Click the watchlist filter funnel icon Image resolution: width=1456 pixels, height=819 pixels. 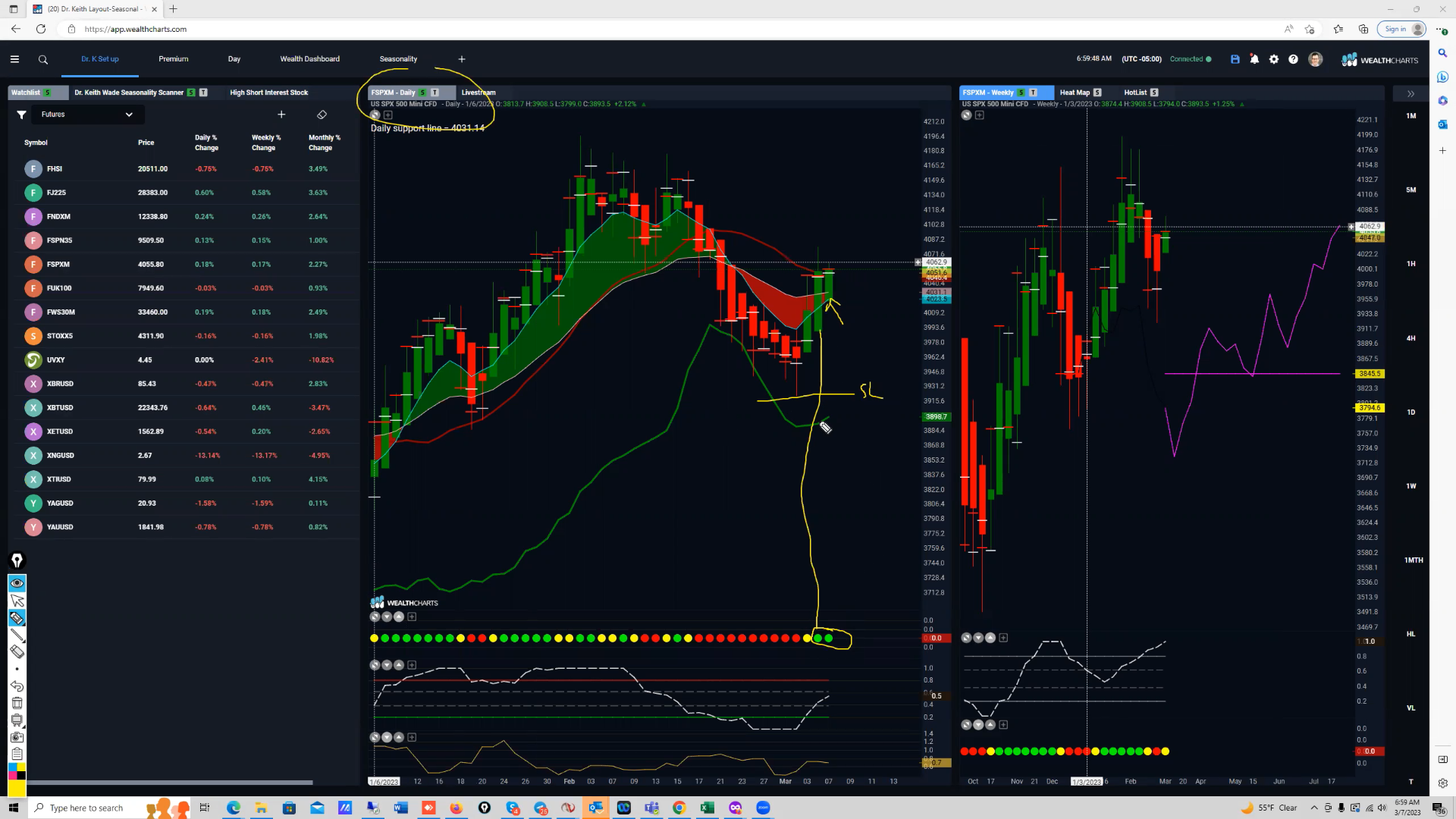coord(21,115)
